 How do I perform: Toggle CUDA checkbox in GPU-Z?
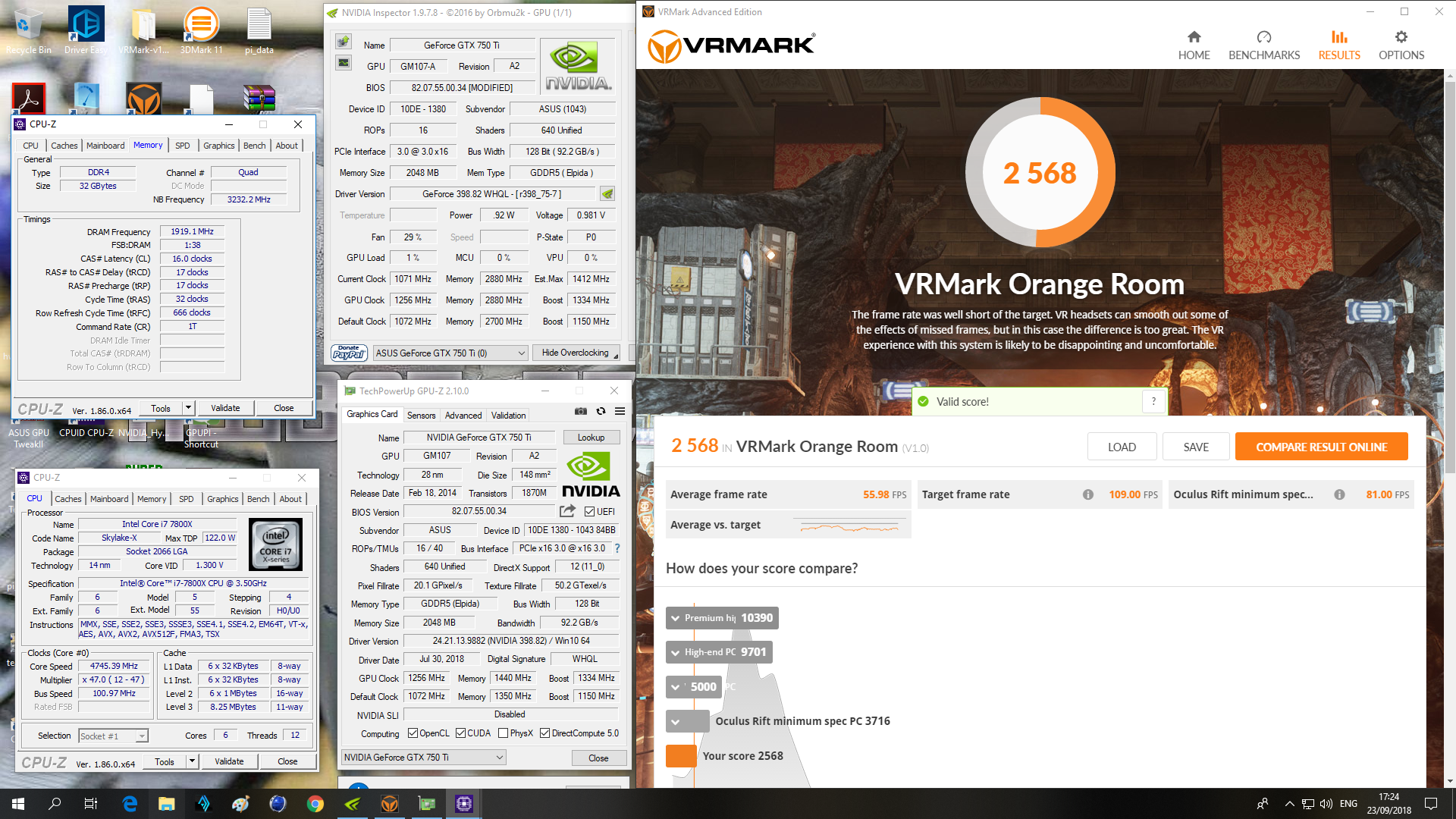coord(460,733)
